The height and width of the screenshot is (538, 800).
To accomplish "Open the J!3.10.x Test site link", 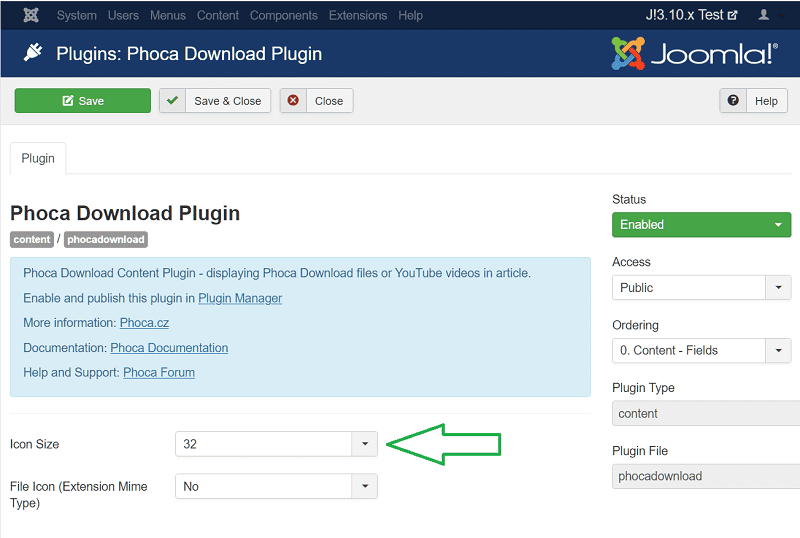I will (691, 15).
